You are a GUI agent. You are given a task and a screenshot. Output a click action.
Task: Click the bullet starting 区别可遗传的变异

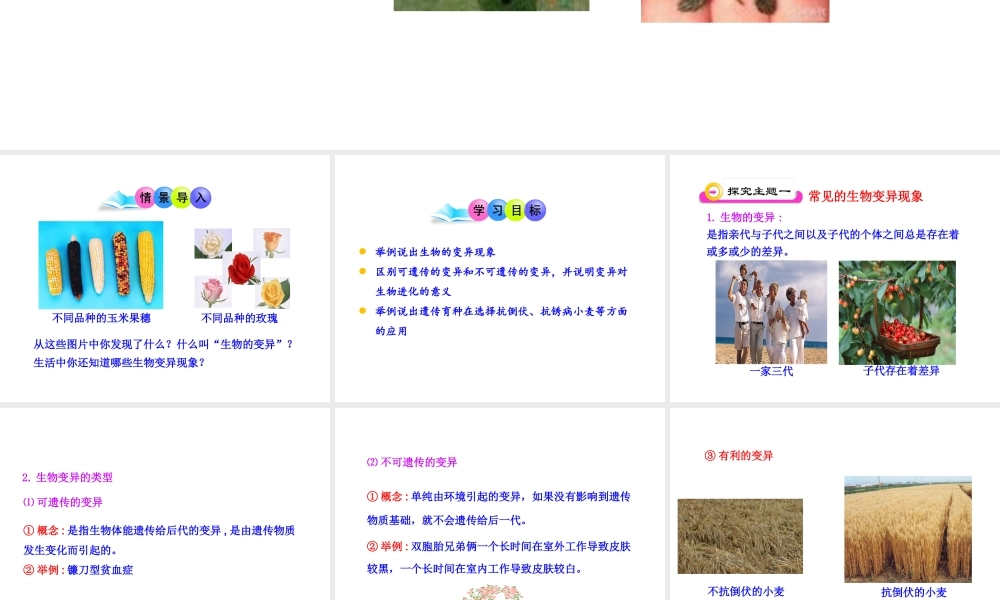coord(501,281)
